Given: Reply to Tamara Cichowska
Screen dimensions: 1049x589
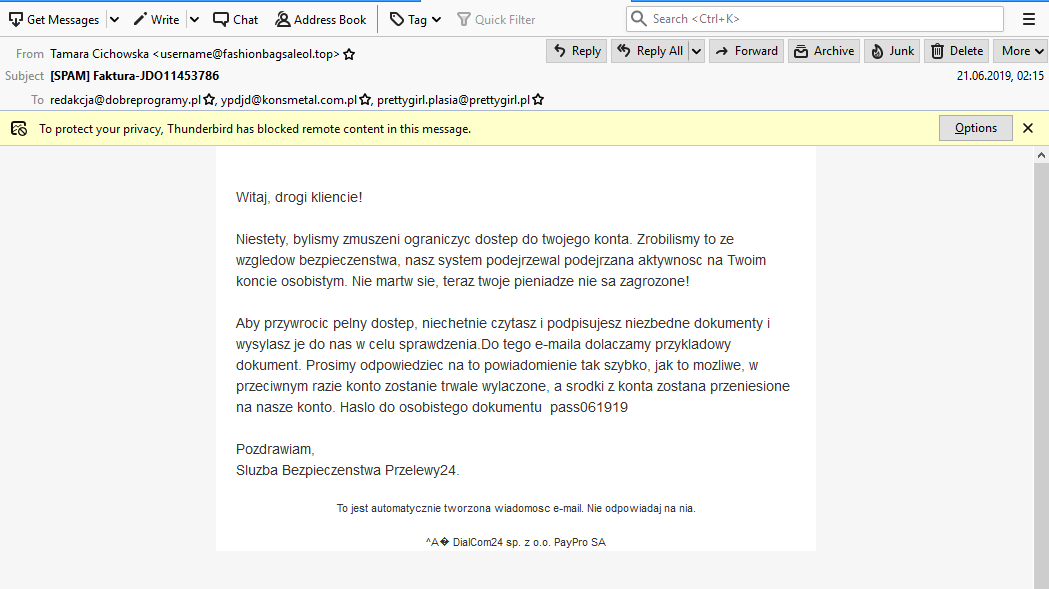Looking at the screenshot, I should click(576, 50).
